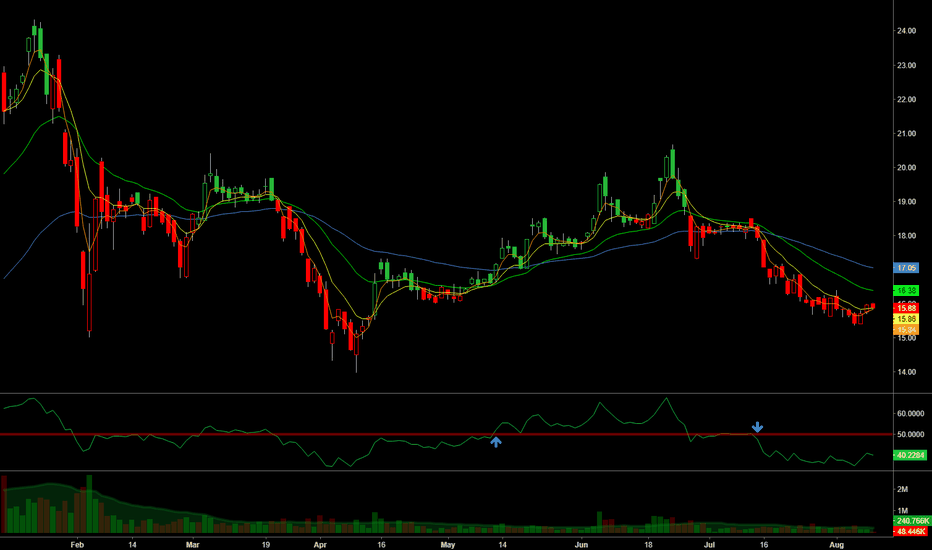
Task: Select the red 48.446K volume tag
Action: (910, 531)
